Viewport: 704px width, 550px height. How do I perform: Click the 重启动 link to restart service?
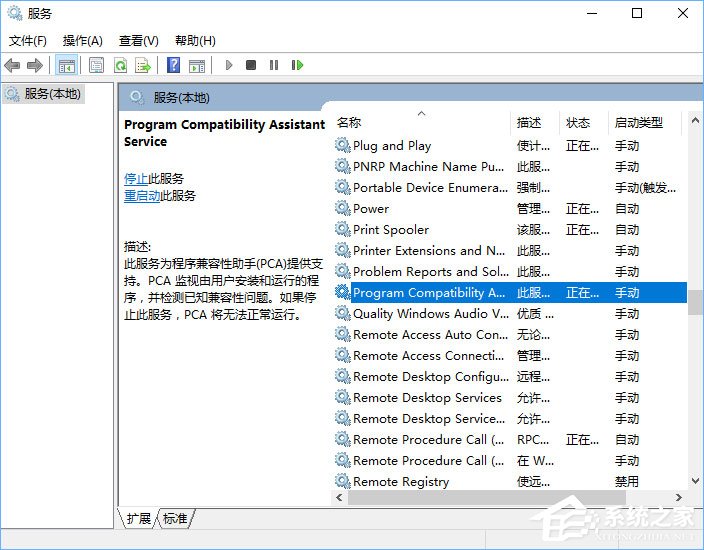142,196
